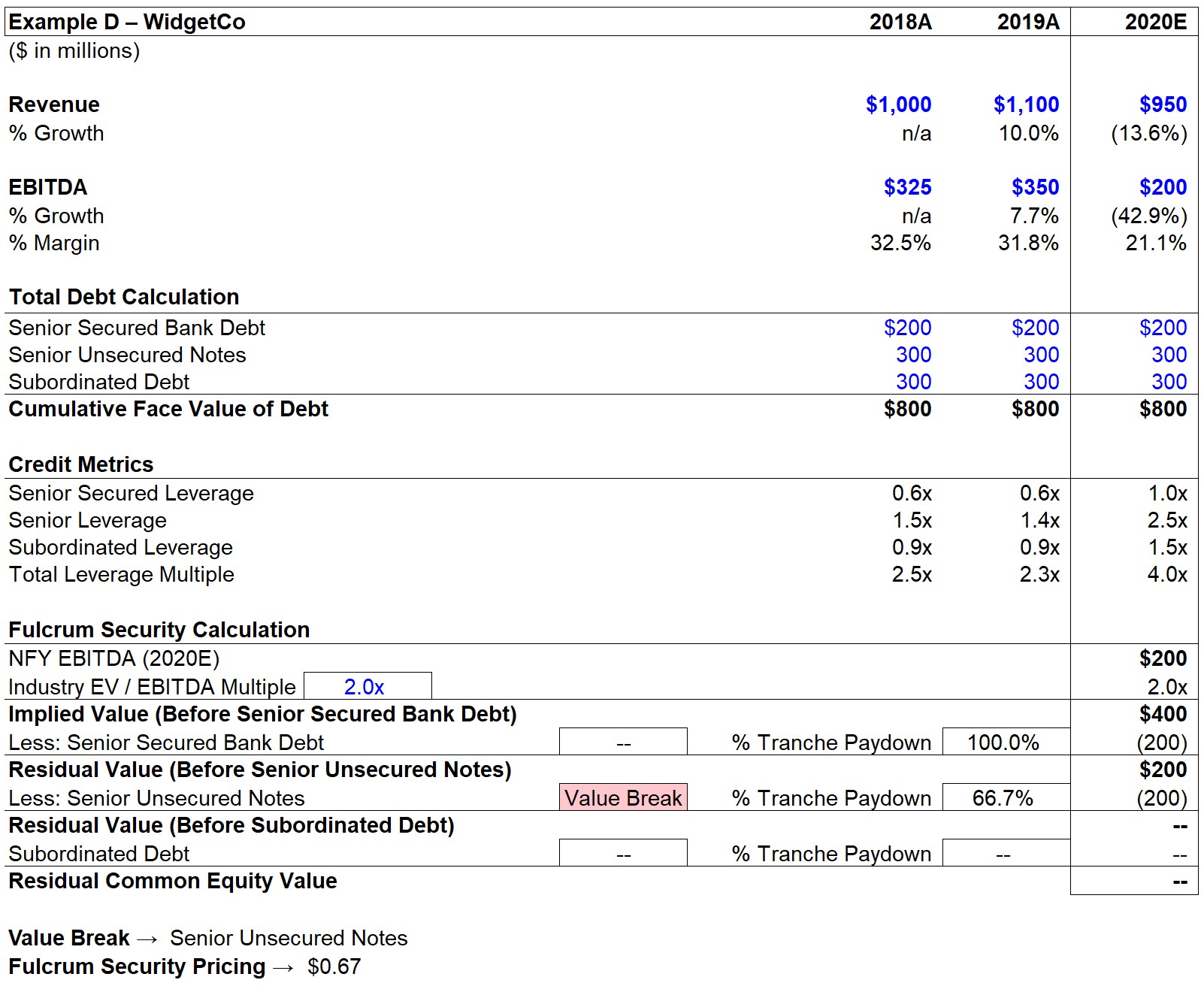Select the 66.7% tranche paydown box
The height and width of the screenshot is (986, 1204).
1006,797
